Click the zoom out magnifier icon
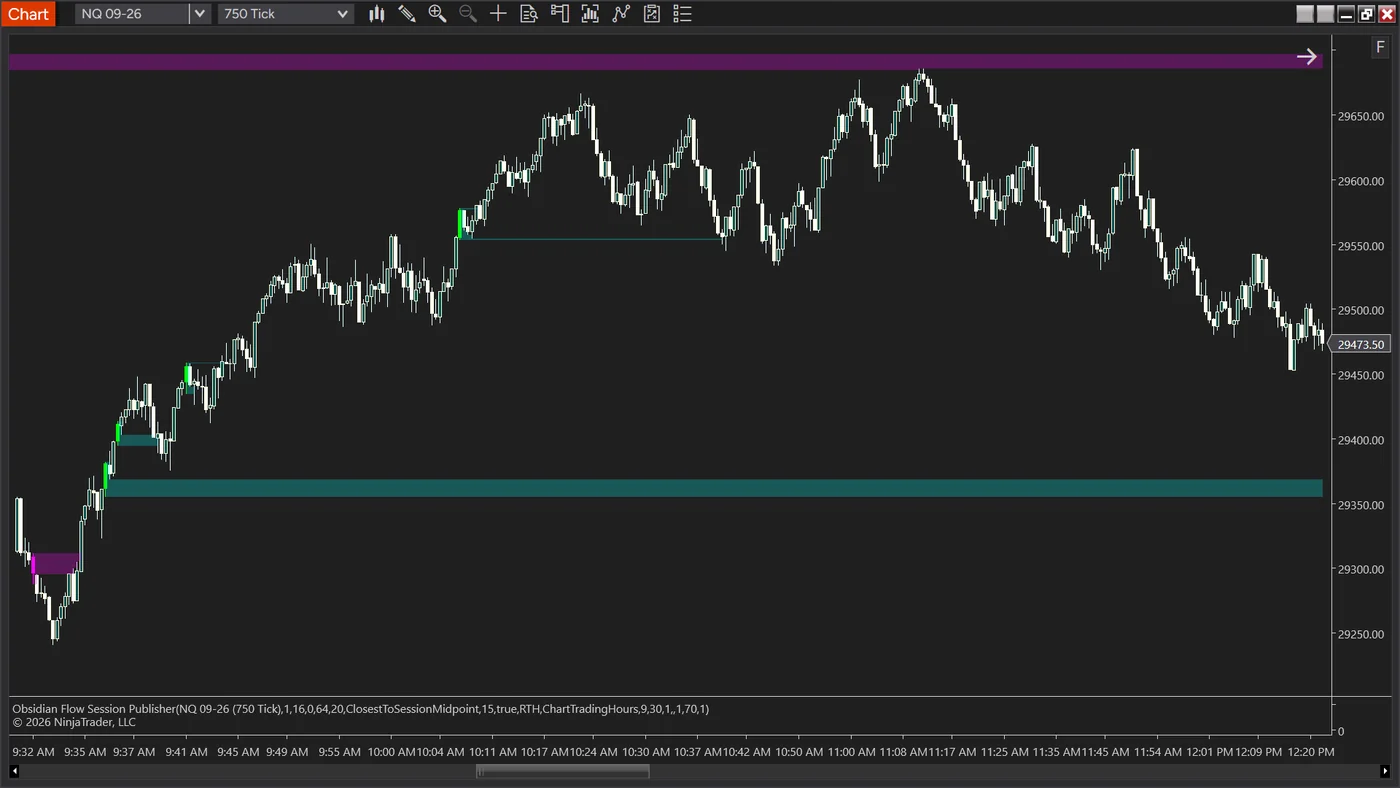 (x=467, y=14)
